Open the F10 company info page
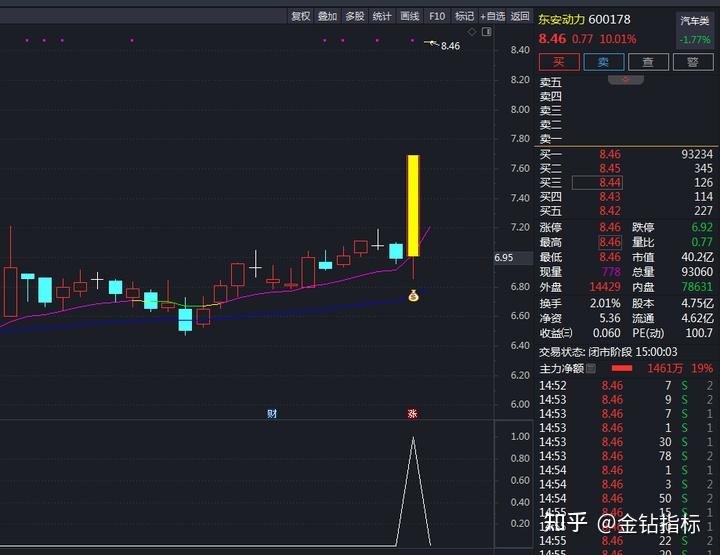This screenshot has width=720, height=555. pos(437,17)
